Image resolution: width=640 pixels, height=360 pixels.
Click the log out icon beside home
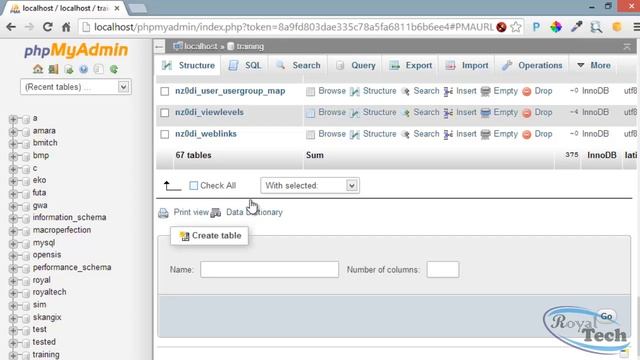[x=53, y=69]
